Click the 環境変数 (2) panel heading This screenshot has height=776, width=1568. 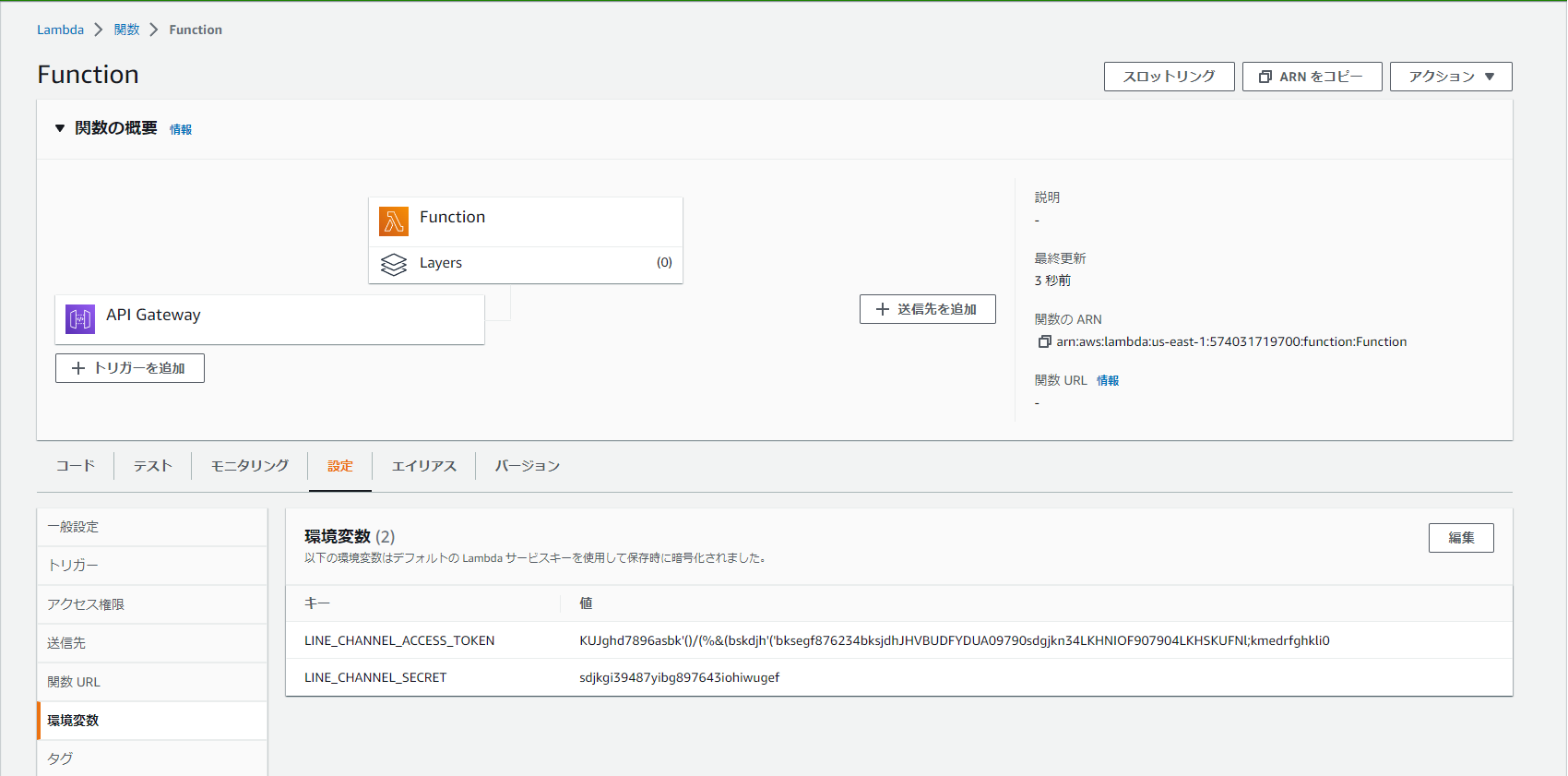tap(350, 536)
